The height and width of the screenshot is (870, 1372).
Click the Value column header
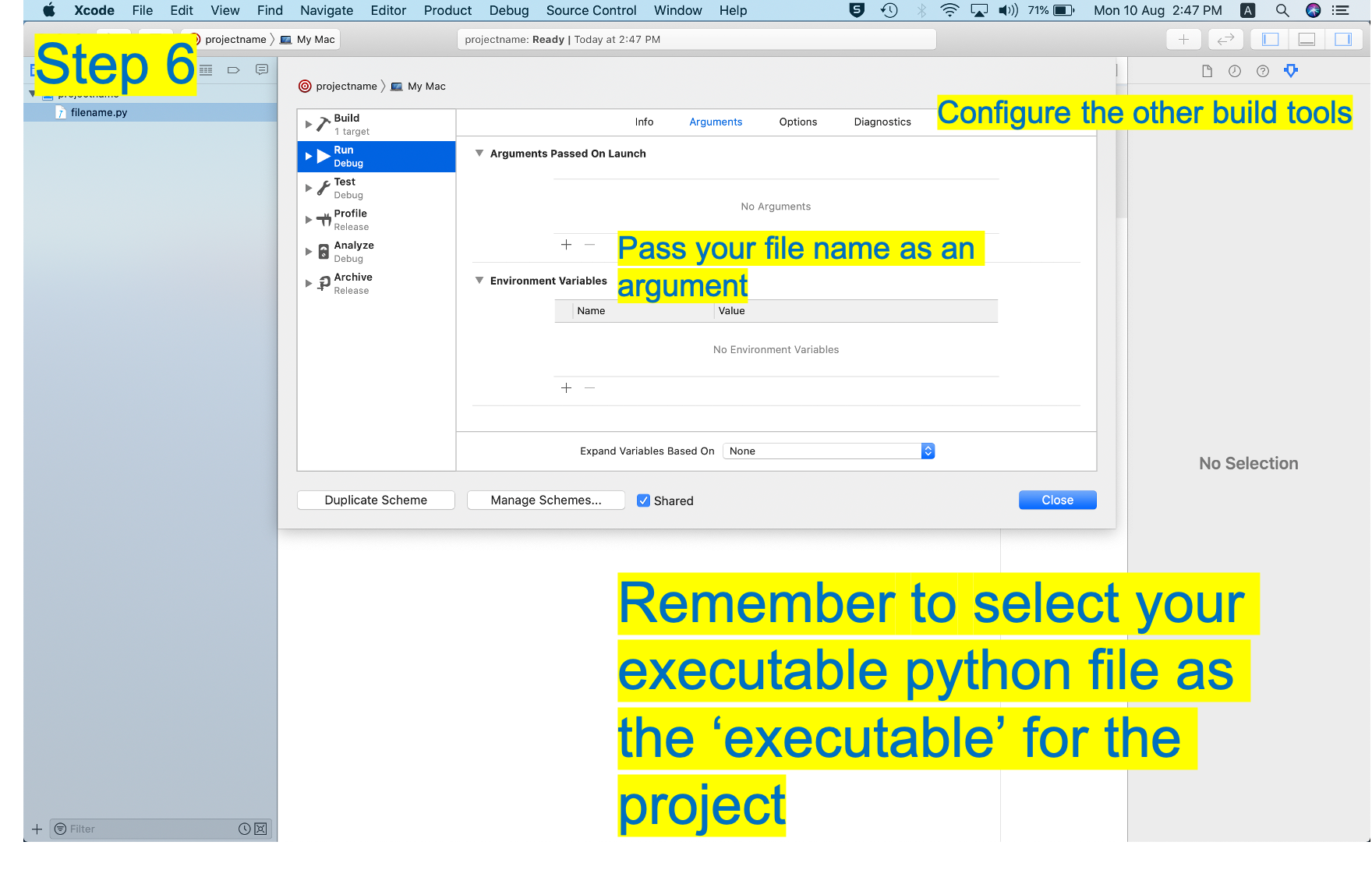coord(856,311)
